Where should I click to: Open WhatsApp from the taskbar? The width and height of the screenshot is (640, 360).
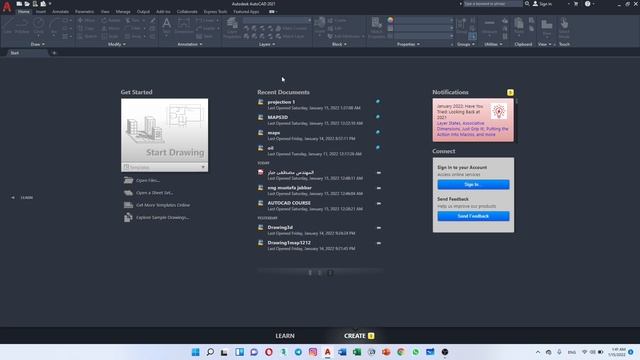point(416,352)
